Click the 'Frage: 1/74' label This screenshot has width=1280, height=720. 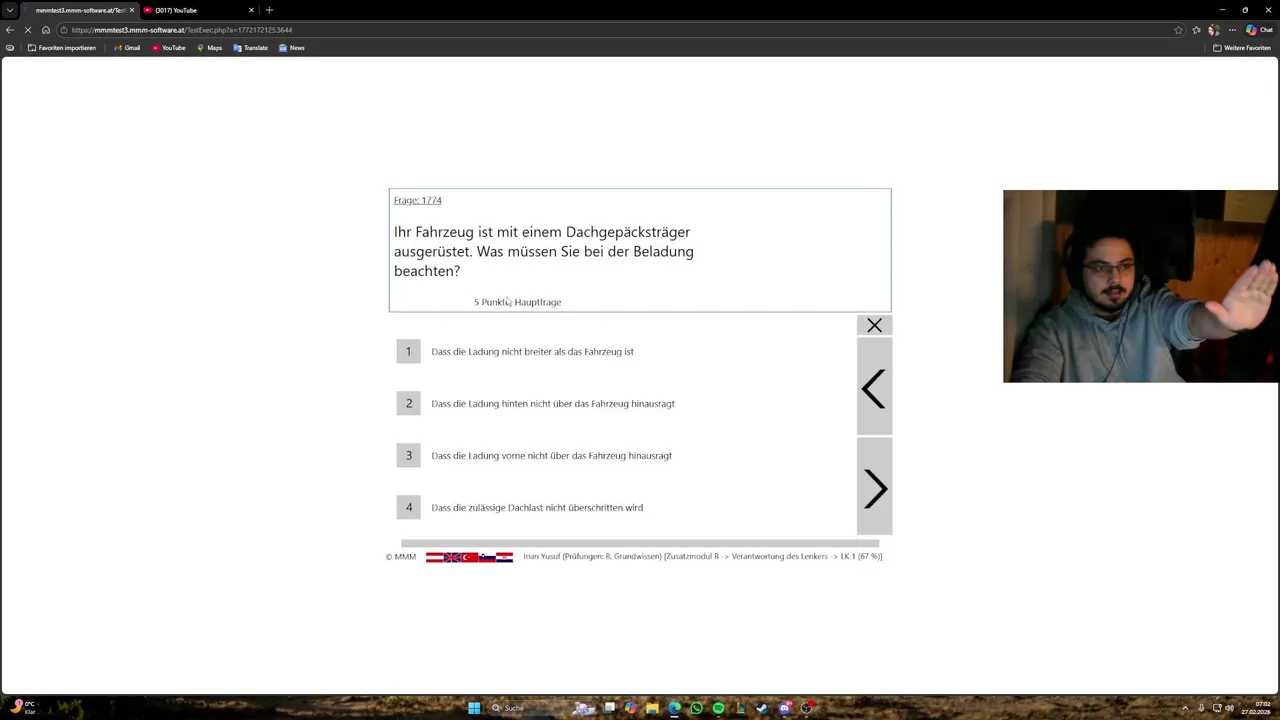tap(417, 200)
